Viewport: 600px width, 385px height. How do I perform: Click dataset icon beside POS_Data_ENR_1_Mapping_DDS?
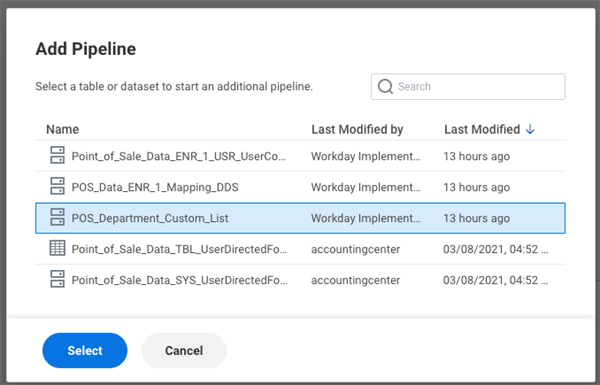[x=57, y=186]
